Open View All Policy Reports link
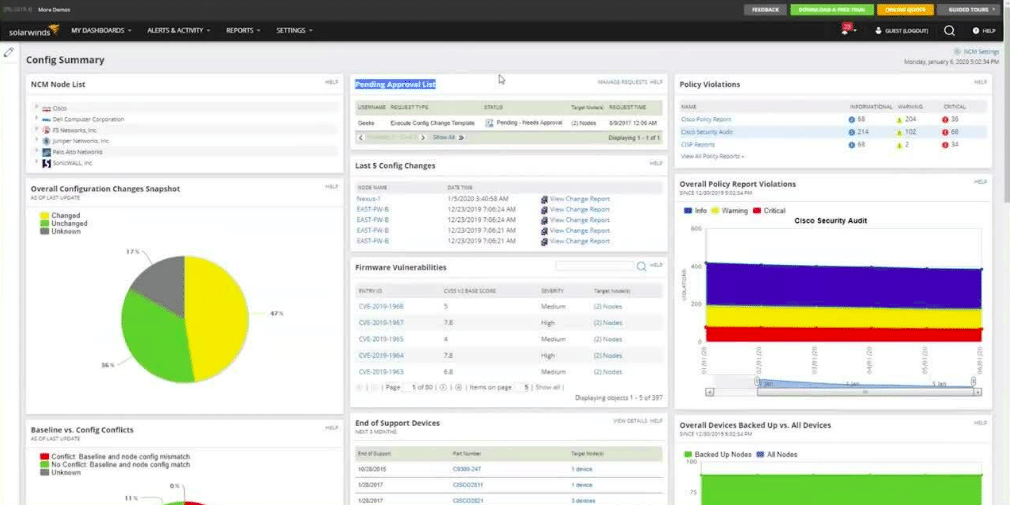 click(x=712, y=157)
